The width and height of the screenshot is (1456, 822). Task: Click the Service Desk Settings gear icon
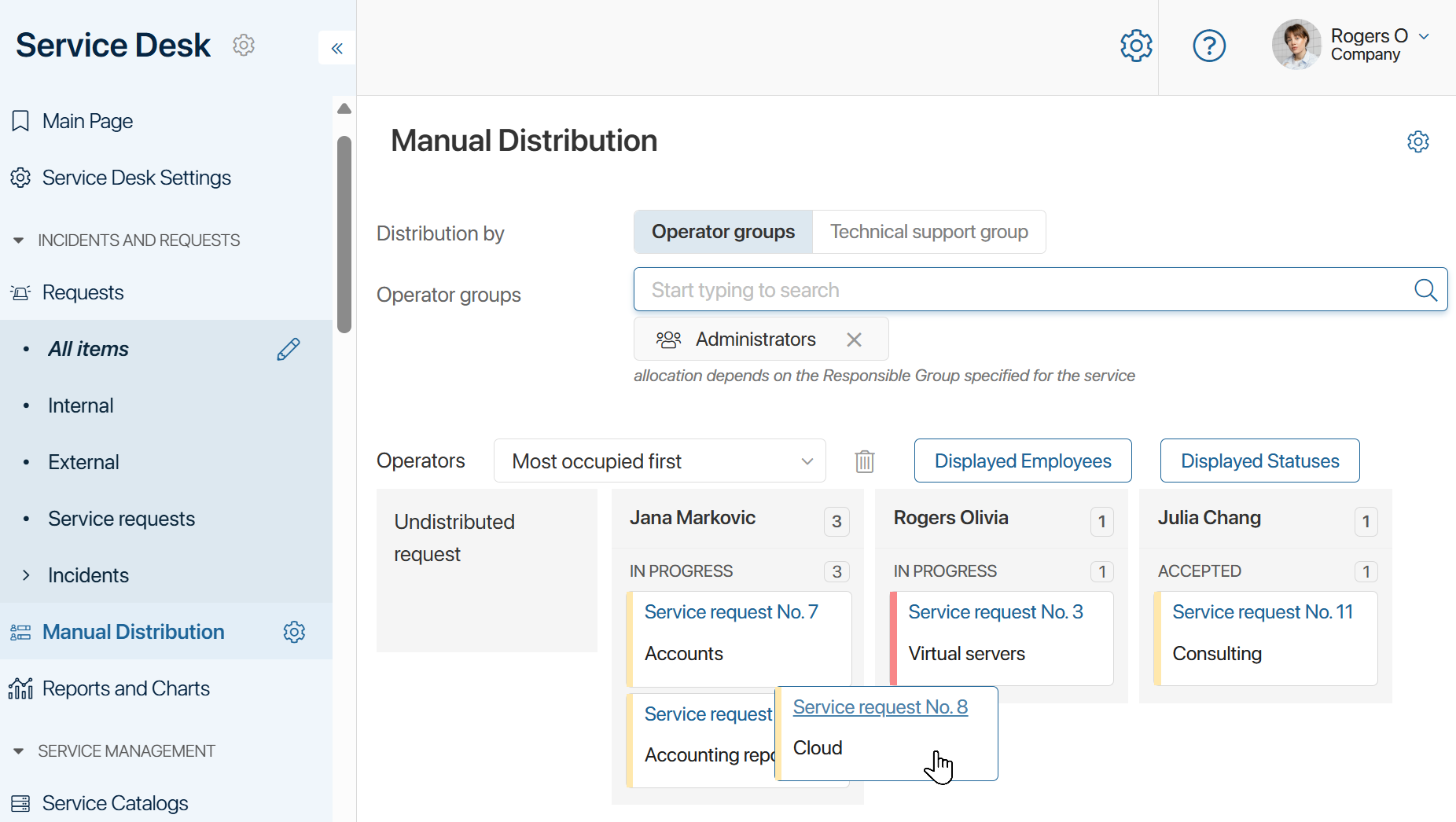pyautogui.click(x=20, y=178)
